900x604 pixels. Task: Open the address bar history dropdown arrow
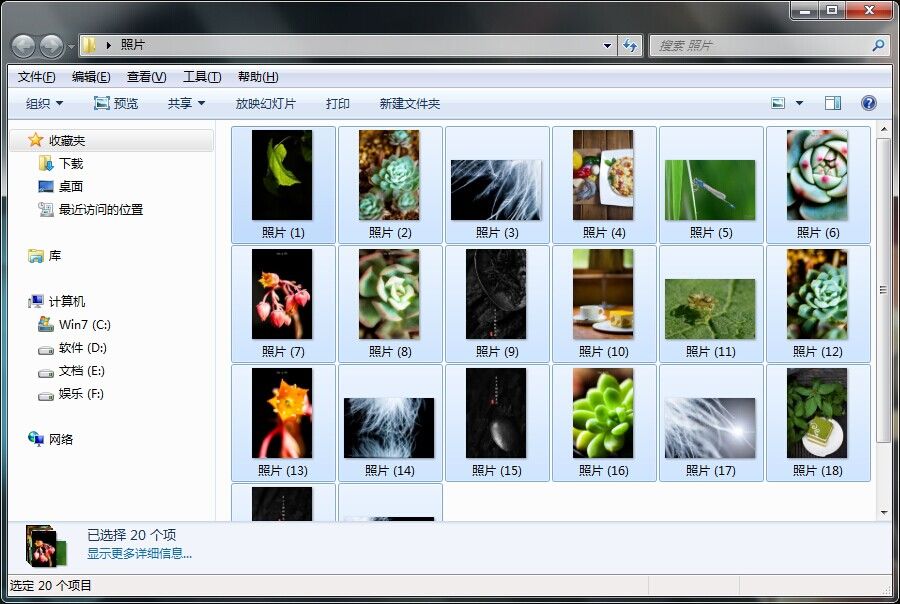click(607, 45)
